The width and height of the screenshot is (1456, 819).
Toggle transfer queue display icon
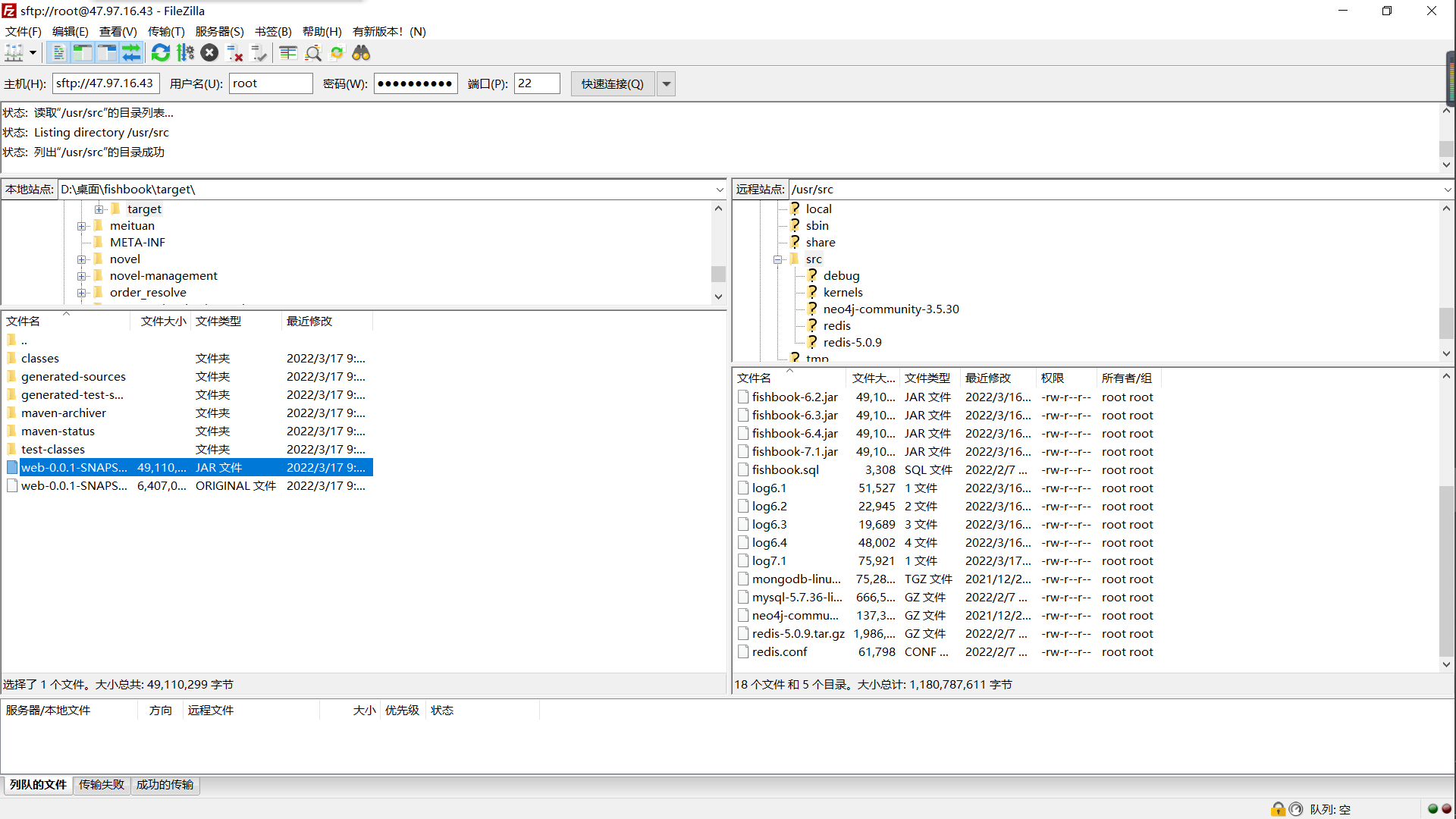pos(131,53)
